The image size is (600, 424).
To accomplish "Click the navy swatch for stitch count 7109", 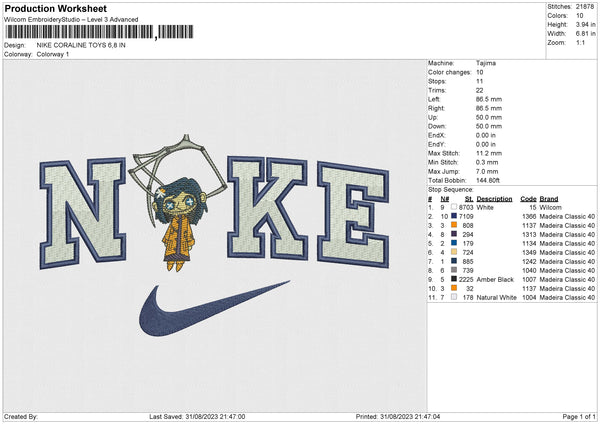I will point(454,216).
